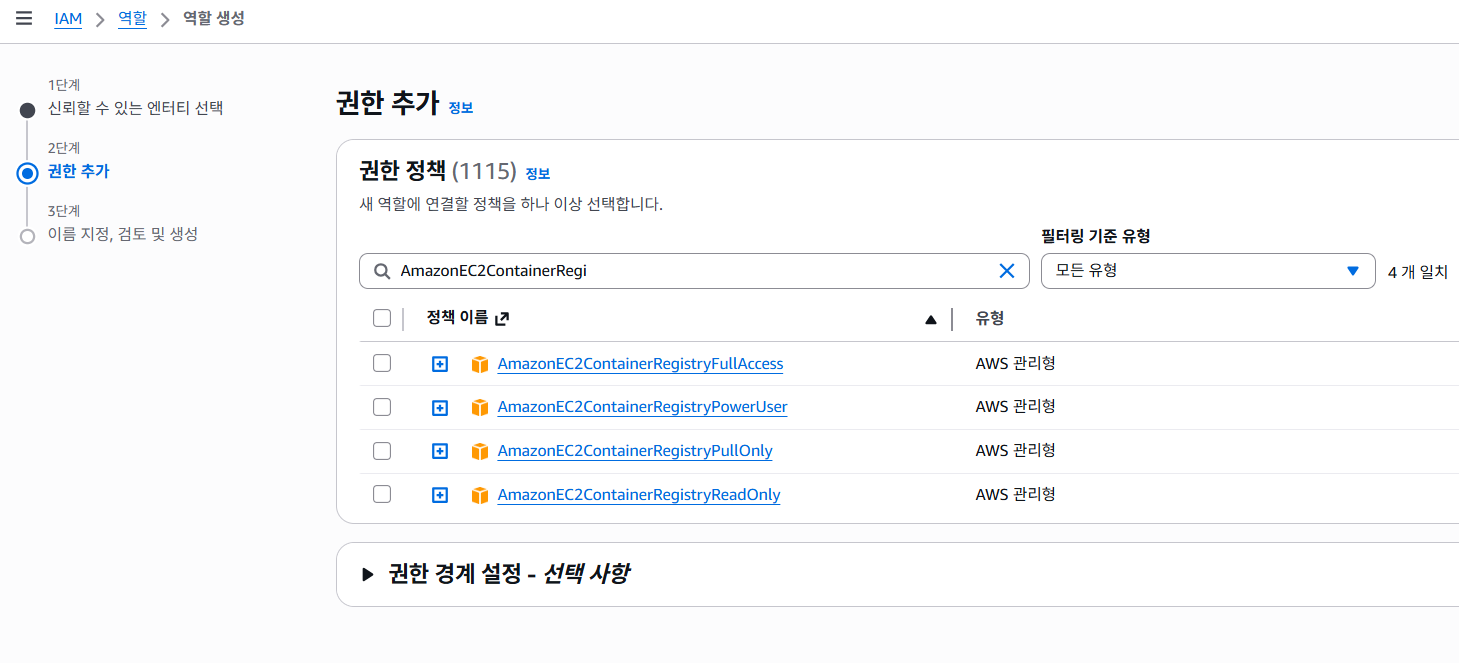Click AWS 관리형 type in PowerUser row
This screenshot has height=663, width=1459.
click(1016, 407)
